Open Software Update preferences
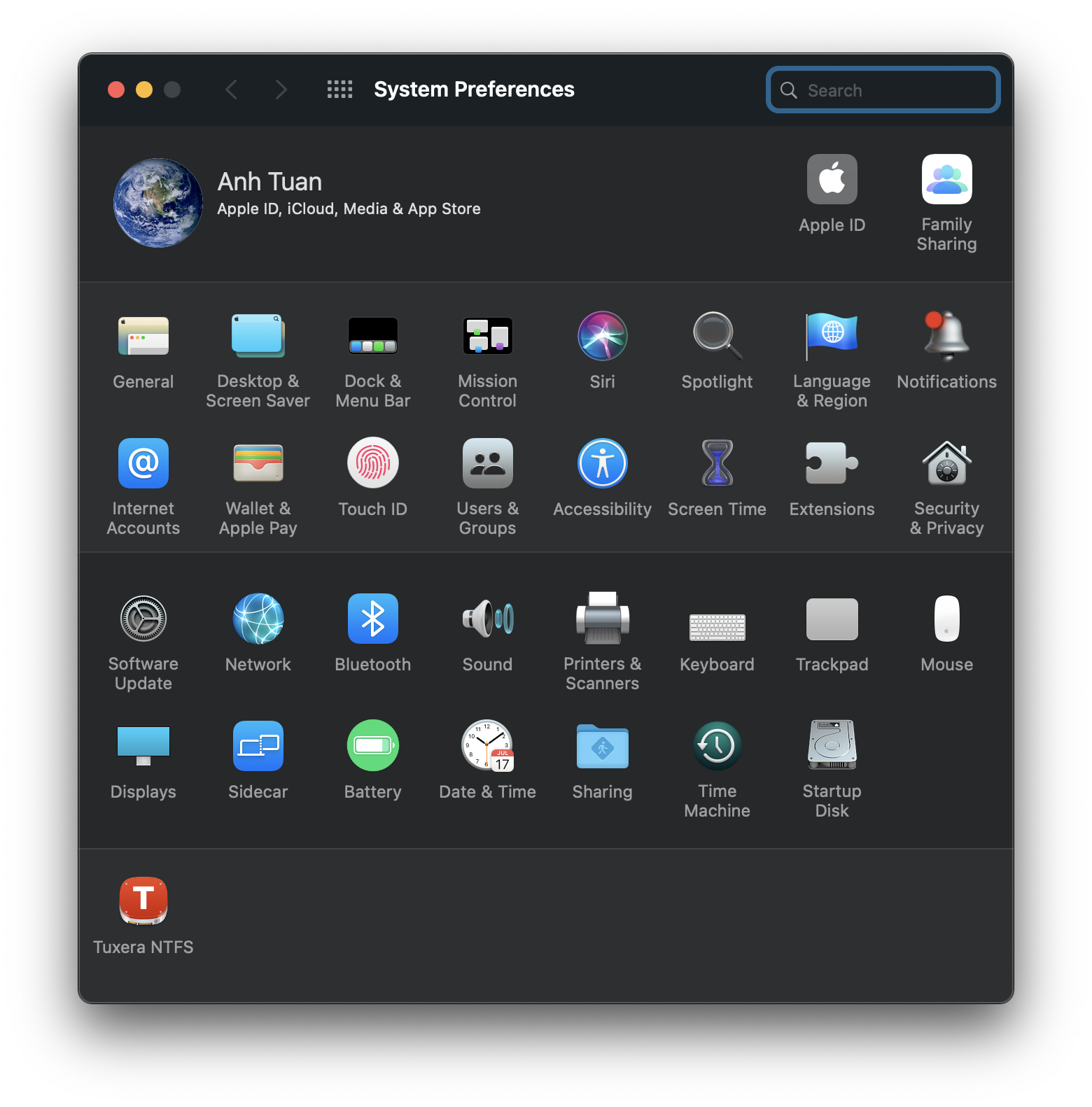 [143, 619]
